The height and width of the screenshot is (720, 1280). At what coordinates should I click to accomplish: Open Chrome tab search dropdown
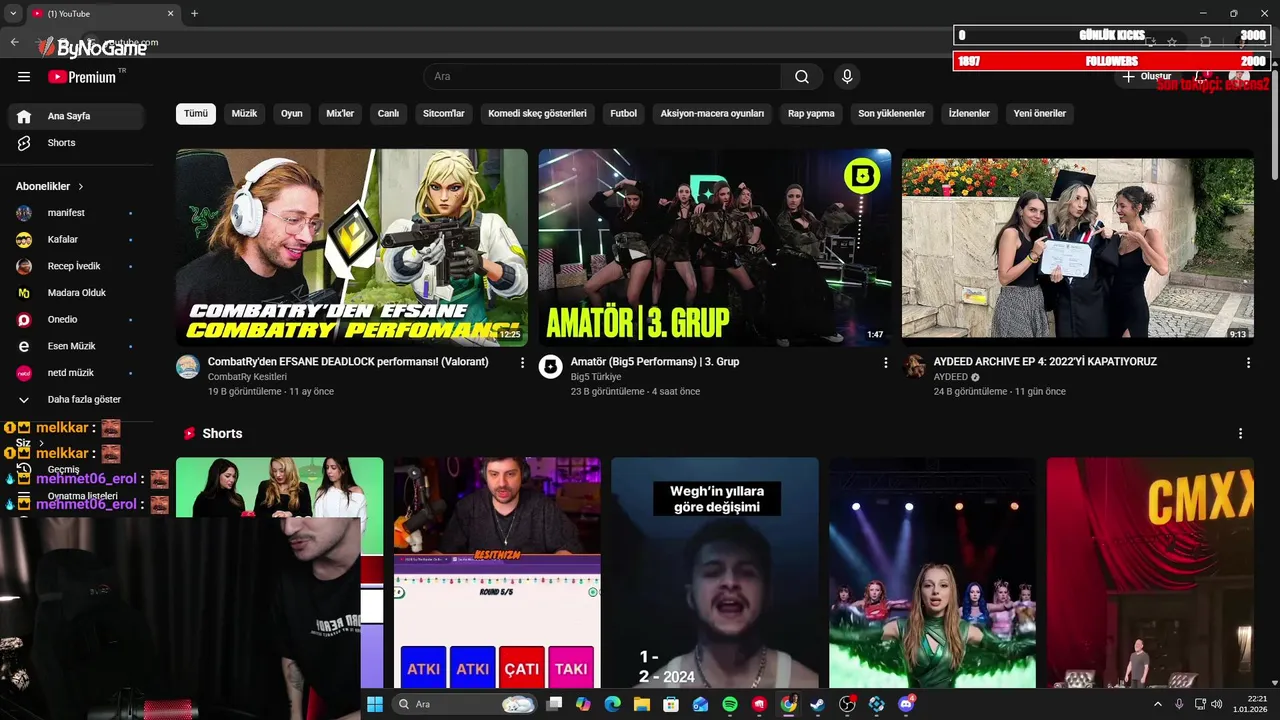tap(13, 13)
